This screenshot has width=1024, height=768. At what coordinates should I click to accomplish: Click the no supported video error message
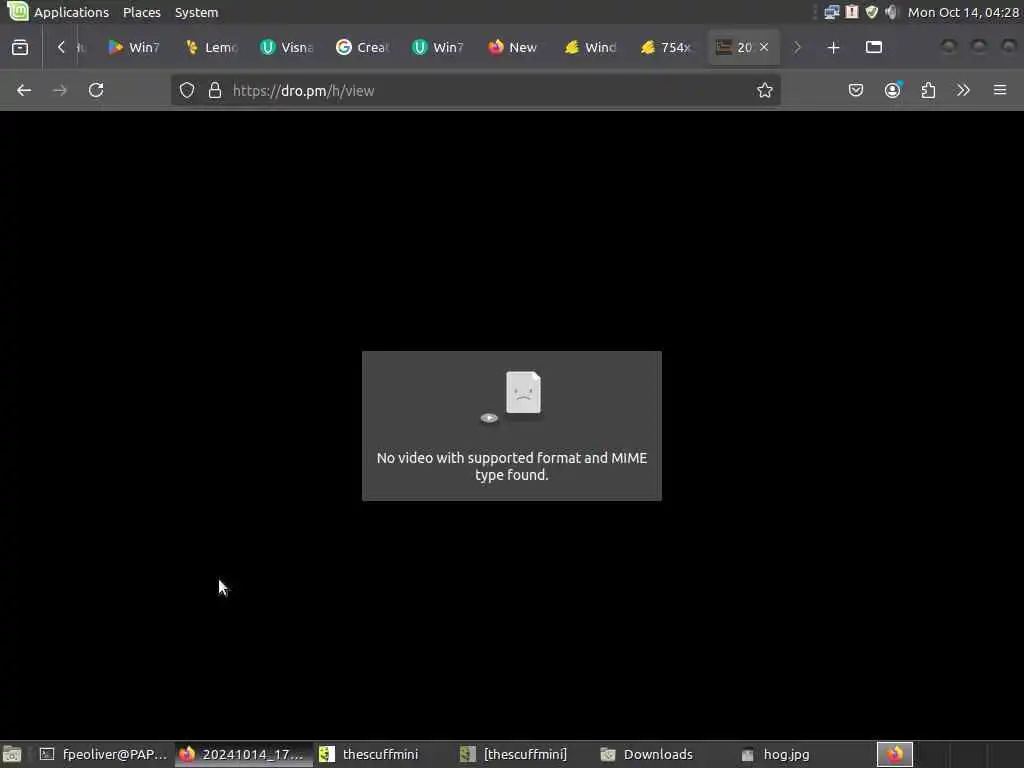pos(512,466)
